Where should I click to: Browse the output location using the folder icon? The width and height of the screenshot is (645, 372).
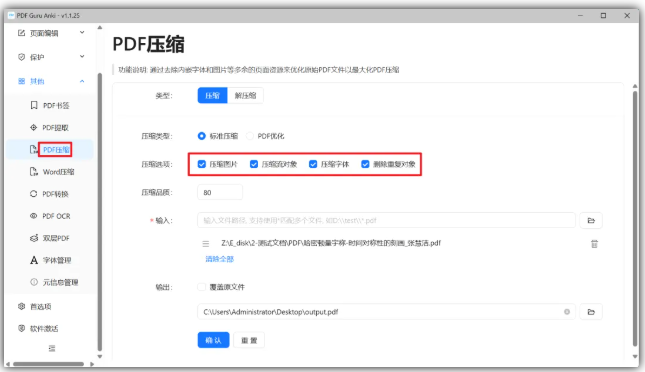click(x=591, y=312)
